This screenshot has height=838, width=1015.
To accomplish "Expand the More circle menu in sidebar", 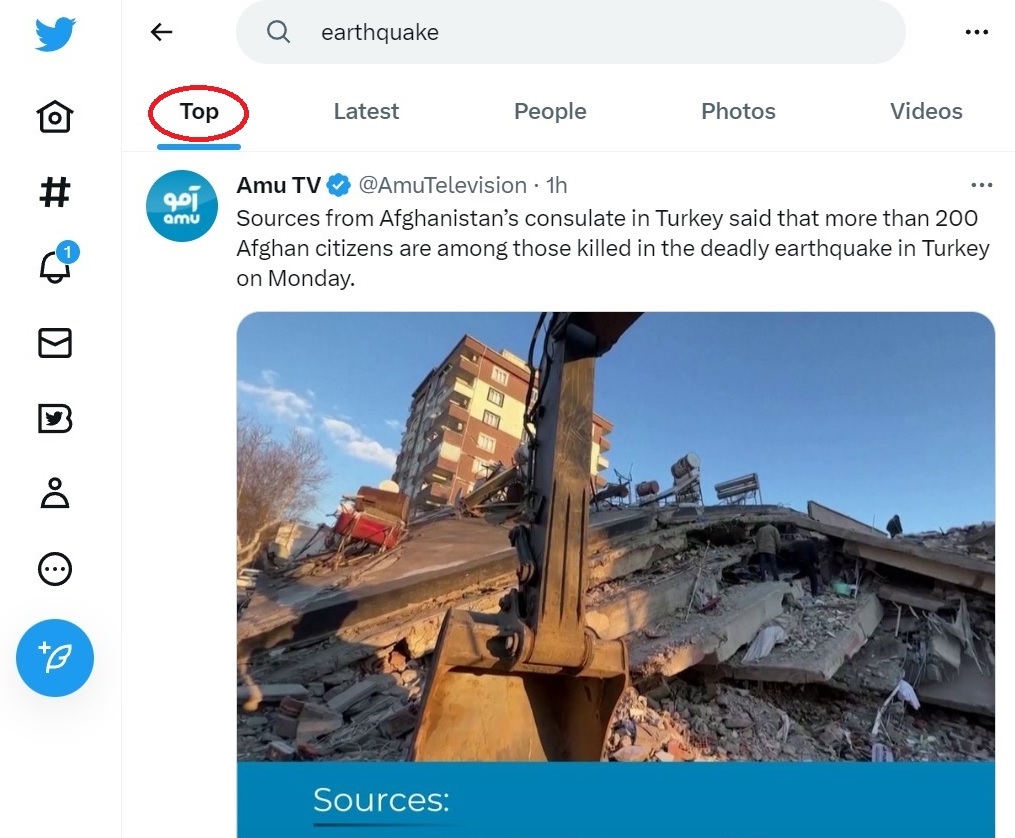I will pyautogui.click(x=55, y=569).
